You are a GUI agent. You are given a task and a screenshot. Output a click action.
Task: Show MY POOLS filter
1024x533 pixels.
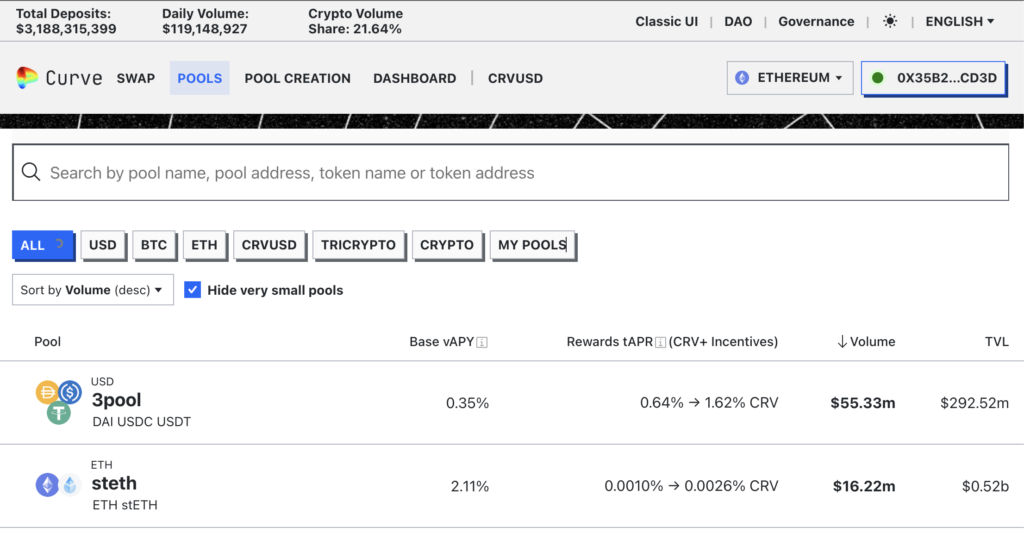point(532,245)
